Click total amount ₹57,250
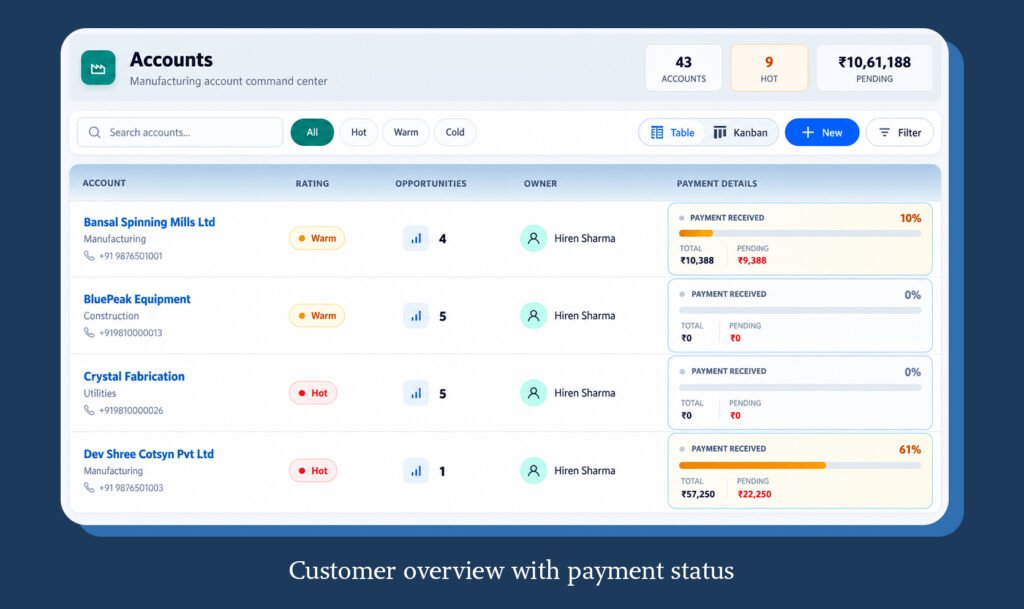The height and width of the screenshot is (609, 1024). tap(697, 494)
